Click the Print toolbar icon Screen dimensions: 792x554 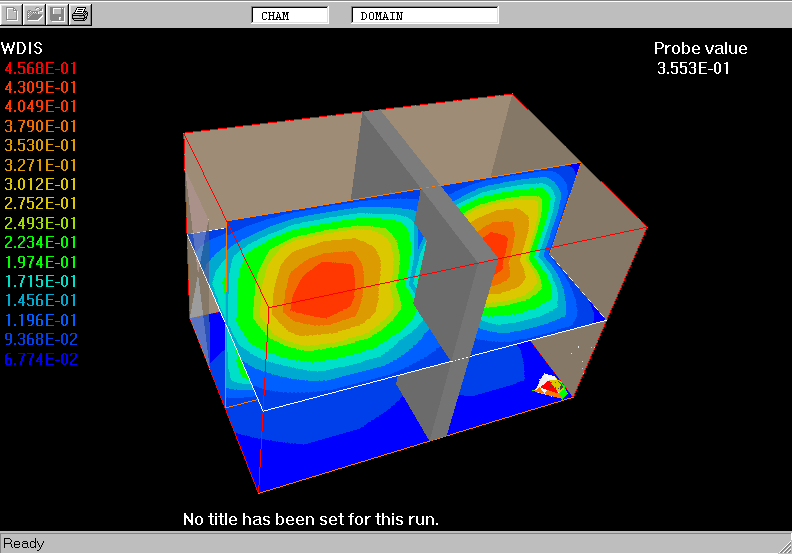pyautogui.click(x=80, y=14)
